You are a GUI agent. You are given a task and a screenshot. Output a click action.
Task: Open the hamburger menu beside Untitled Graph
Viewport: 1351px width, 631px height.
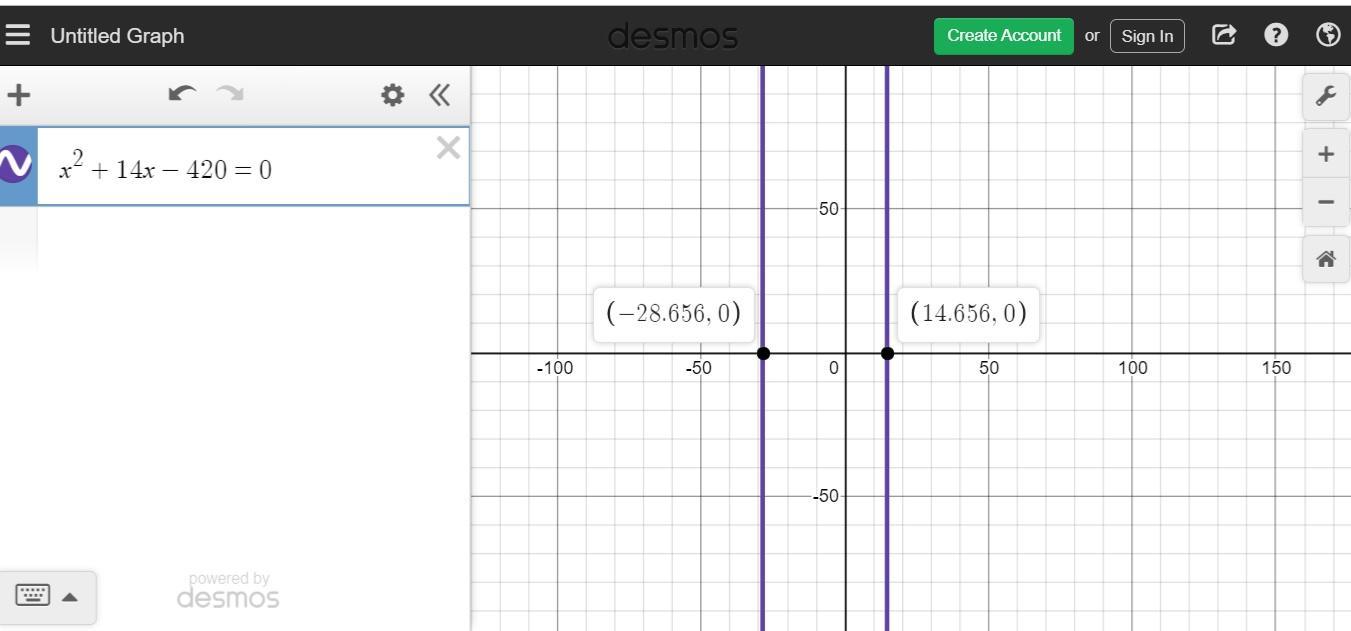click(17, 35)
